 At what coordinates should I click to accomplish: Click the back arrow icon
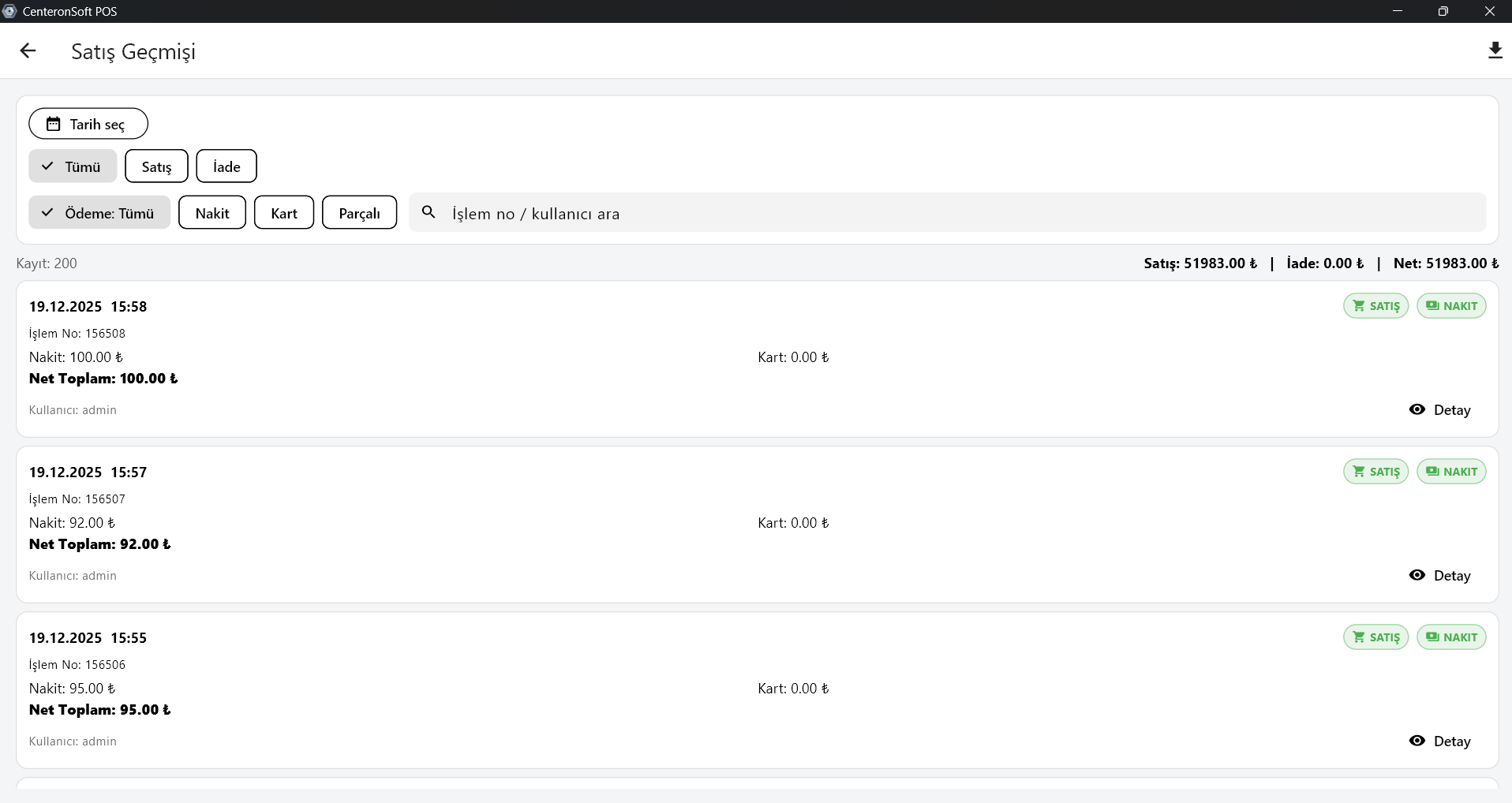(x=28, y=51)
